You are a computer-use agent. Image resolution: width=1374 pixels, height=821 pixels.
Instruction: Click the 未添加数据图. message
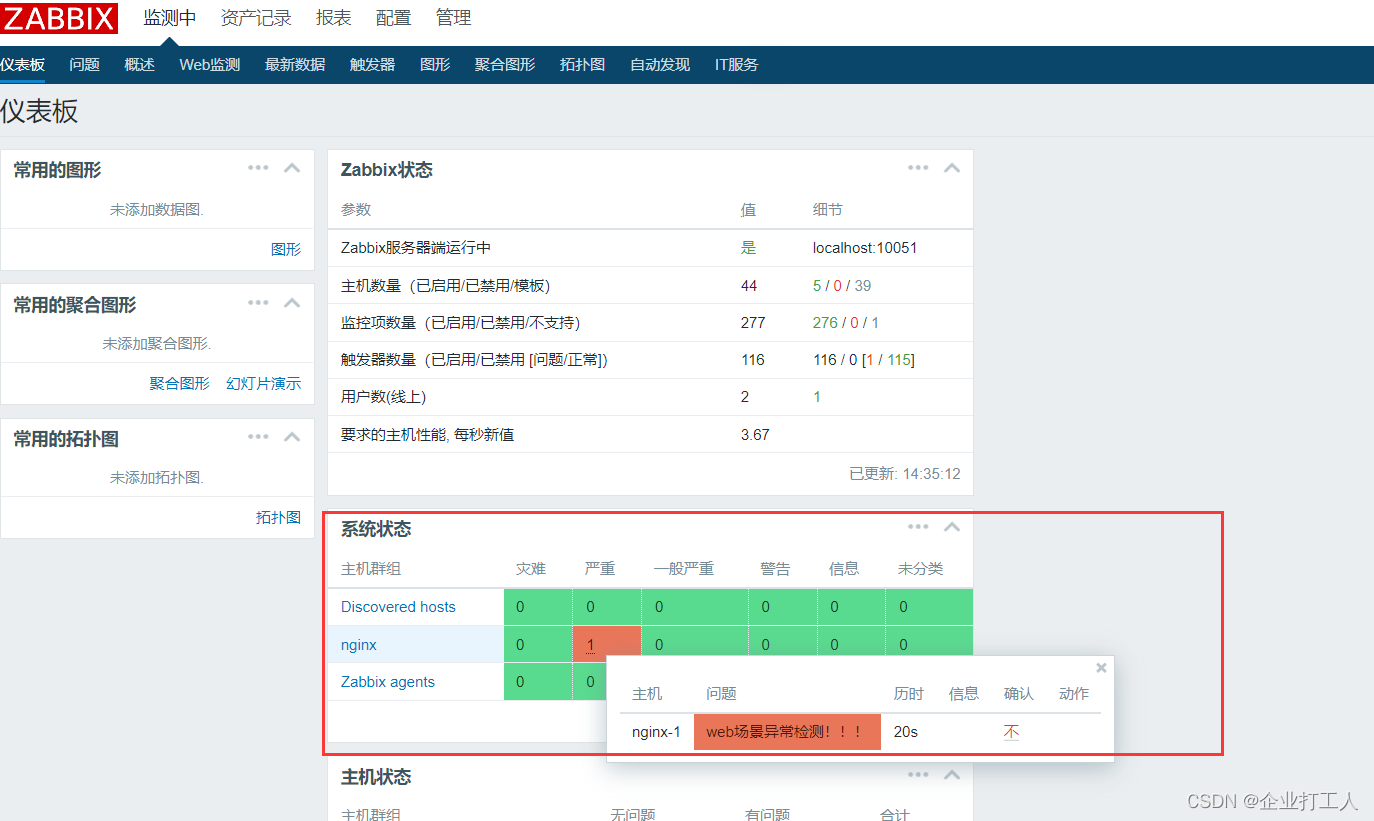coord(157,210)
